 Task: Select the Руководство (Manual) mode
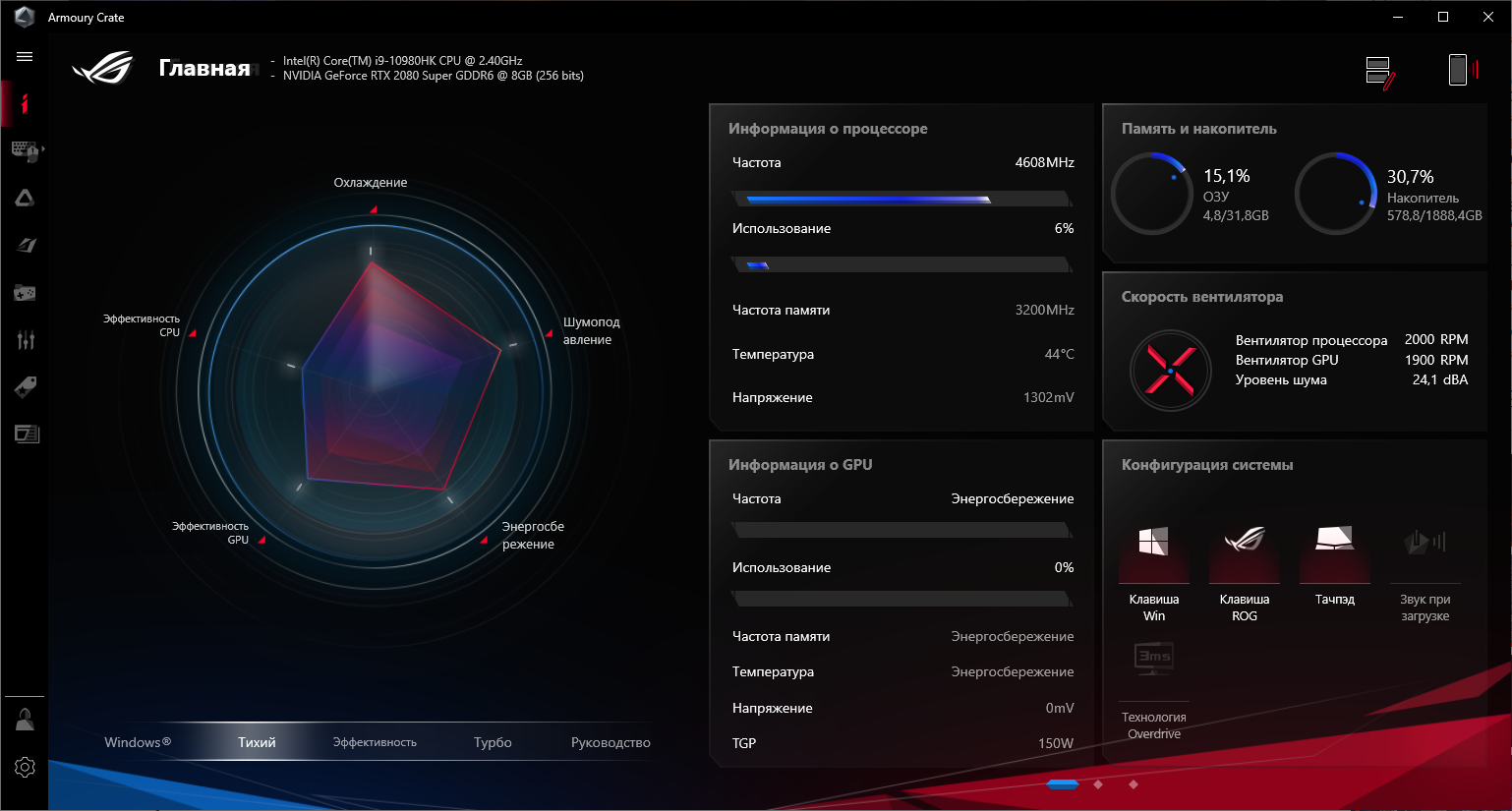(x=611, y=742)
